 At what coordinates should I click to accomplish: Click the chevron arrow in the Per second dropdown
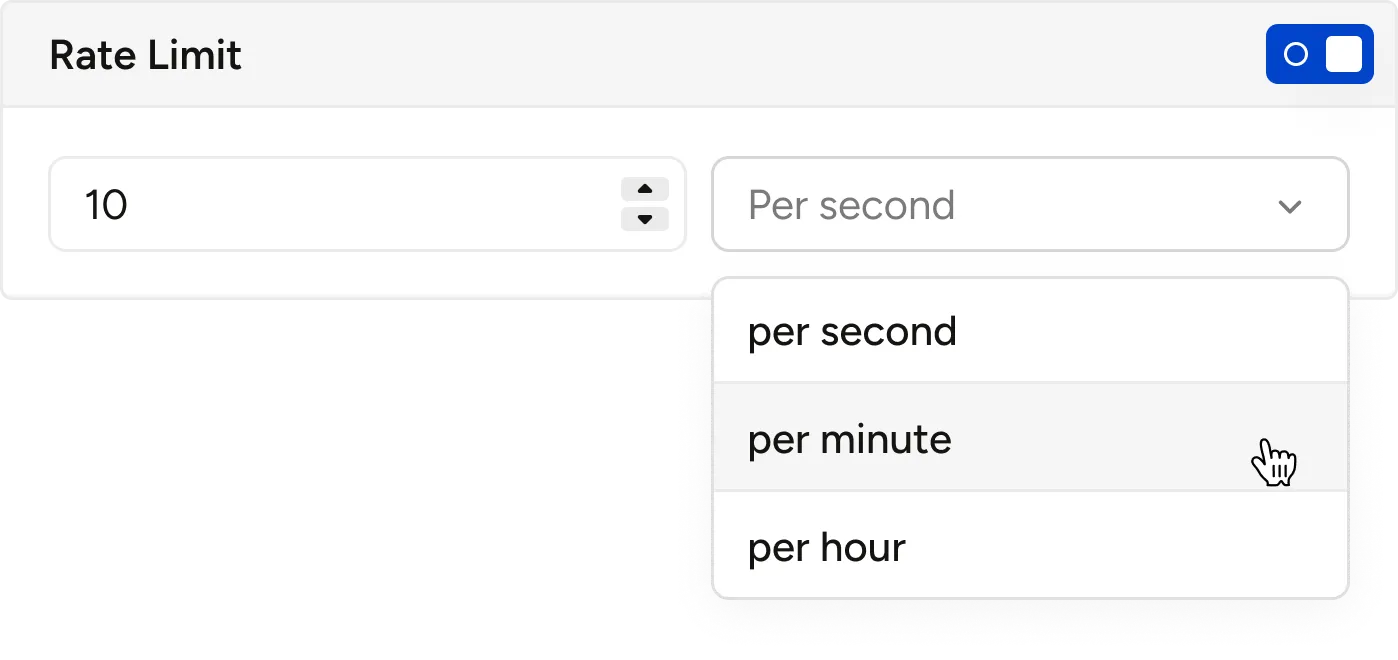coord(1290,206)
